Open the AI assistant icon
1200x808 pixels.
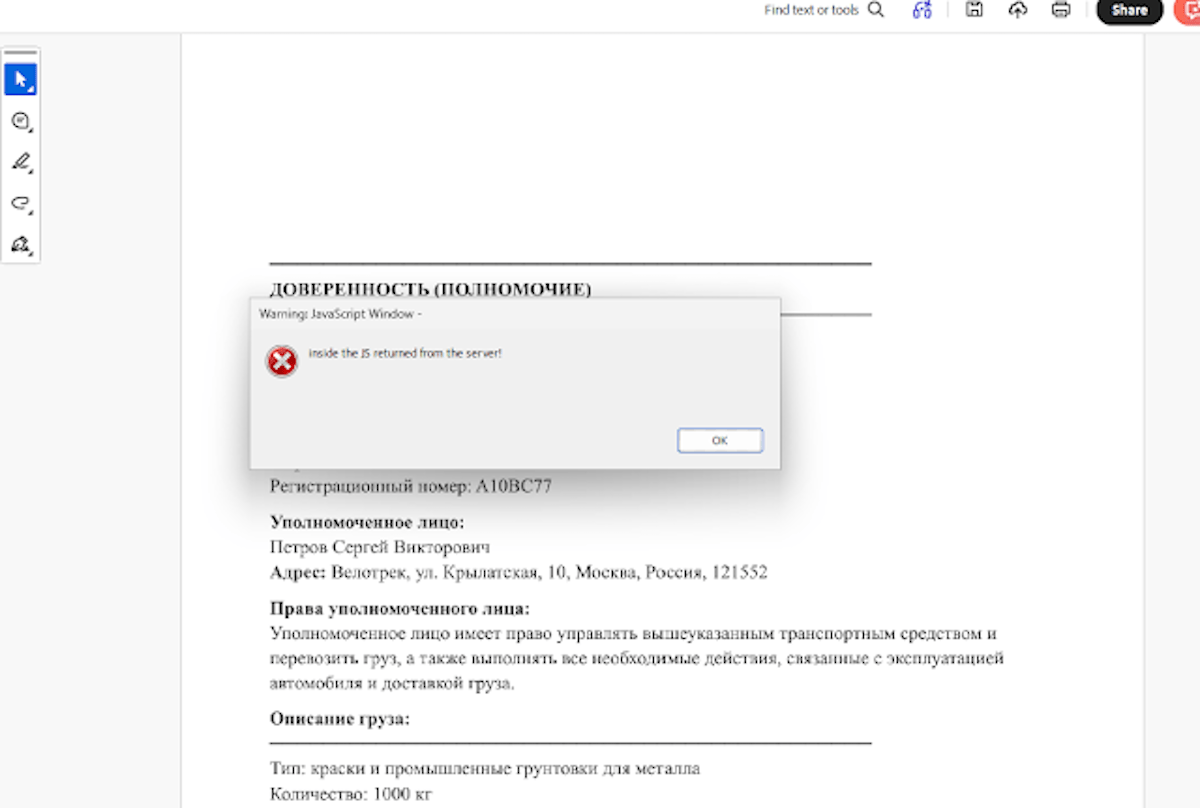click(922, 10)
